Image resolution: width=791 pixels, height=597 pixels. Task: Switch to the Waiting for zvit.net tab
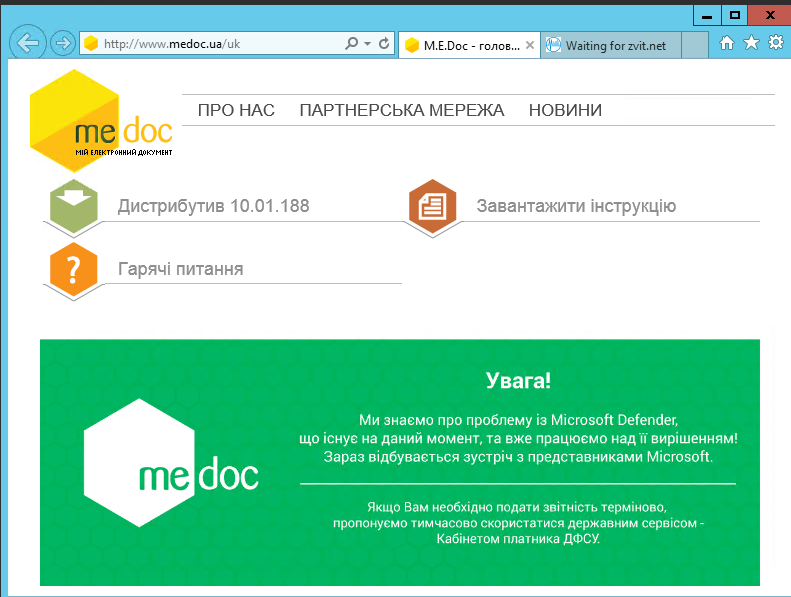click(x=611, y=45)
